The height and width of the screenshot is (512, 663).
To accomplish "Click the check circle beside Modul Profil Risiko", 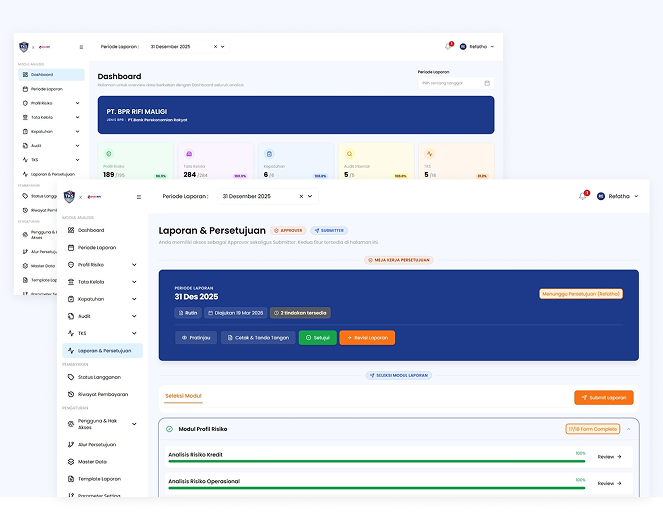I will pyautogui.click(x=169, y=429).
